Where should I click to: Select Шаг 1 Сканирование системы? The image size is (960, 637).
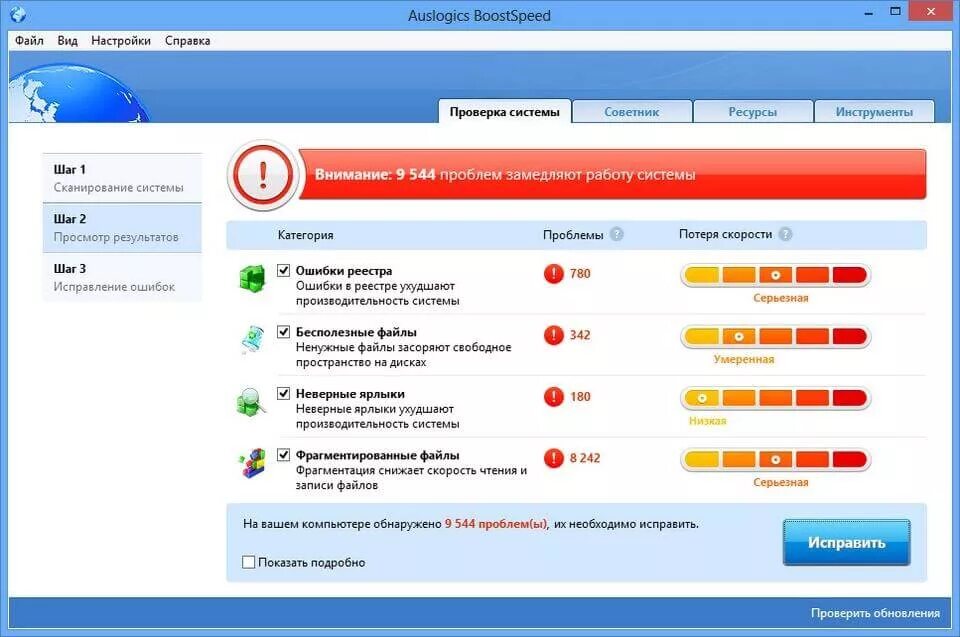(x=122, y=178)
